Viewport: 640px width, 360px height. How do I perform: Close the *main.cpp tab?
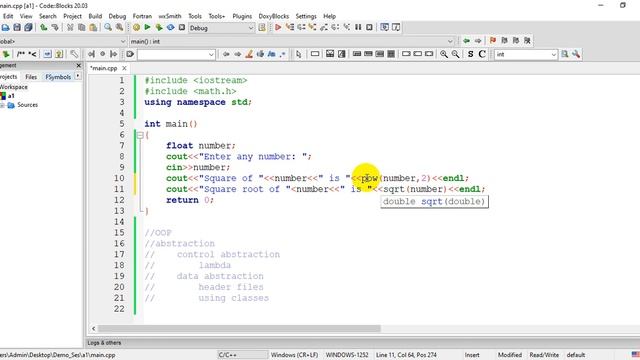click(x=124, y=68)
